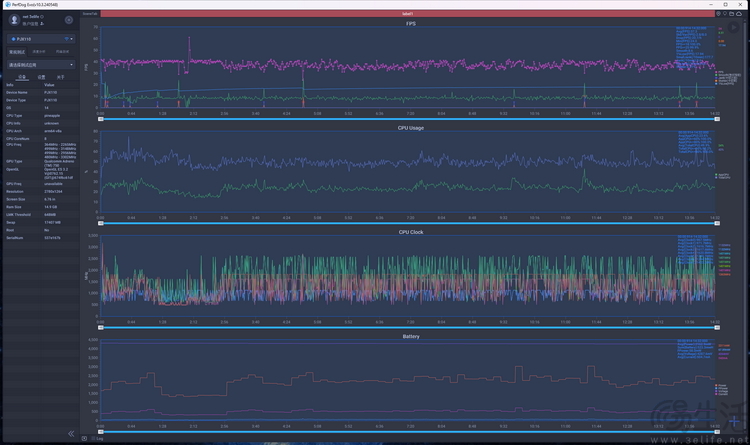750x445 pixels.
Task: Click the Battery chart right range handle
Action: [717, 432]
